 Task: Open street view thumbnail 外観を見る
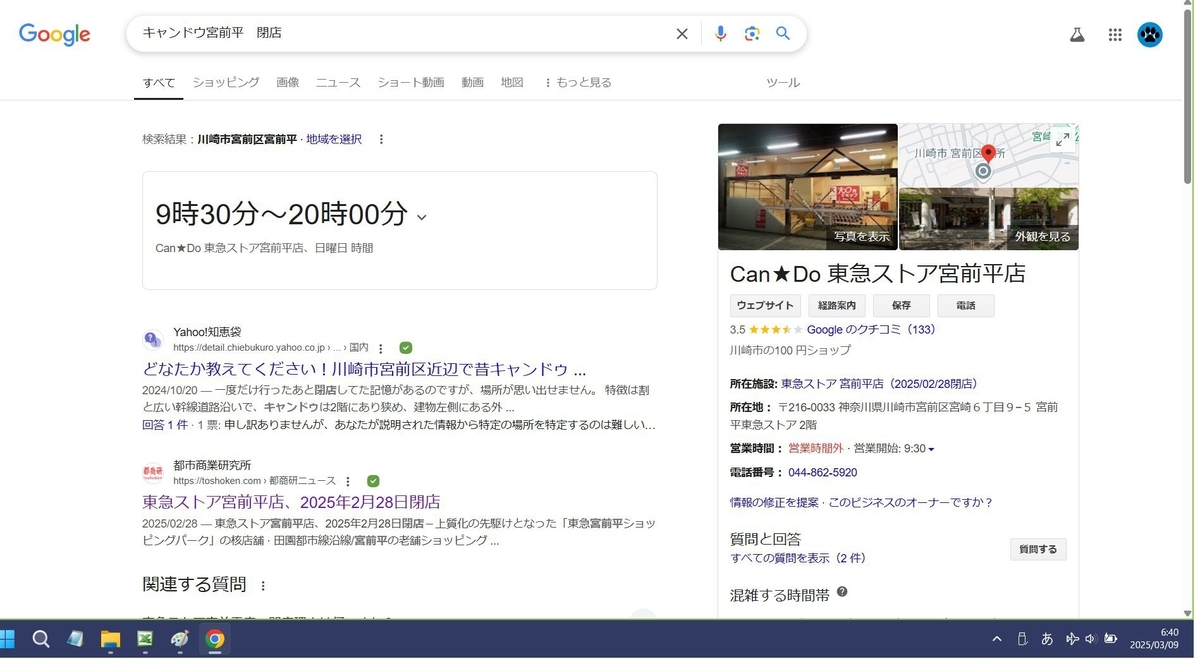tap(989, 219)
